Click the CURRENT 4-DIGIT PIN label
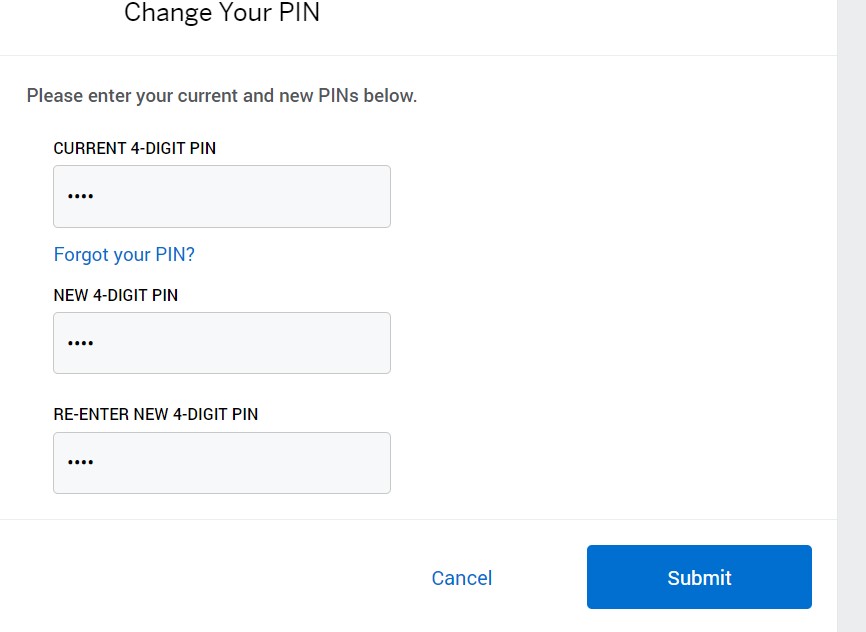866x632 pixels. (x=134, y=148)
